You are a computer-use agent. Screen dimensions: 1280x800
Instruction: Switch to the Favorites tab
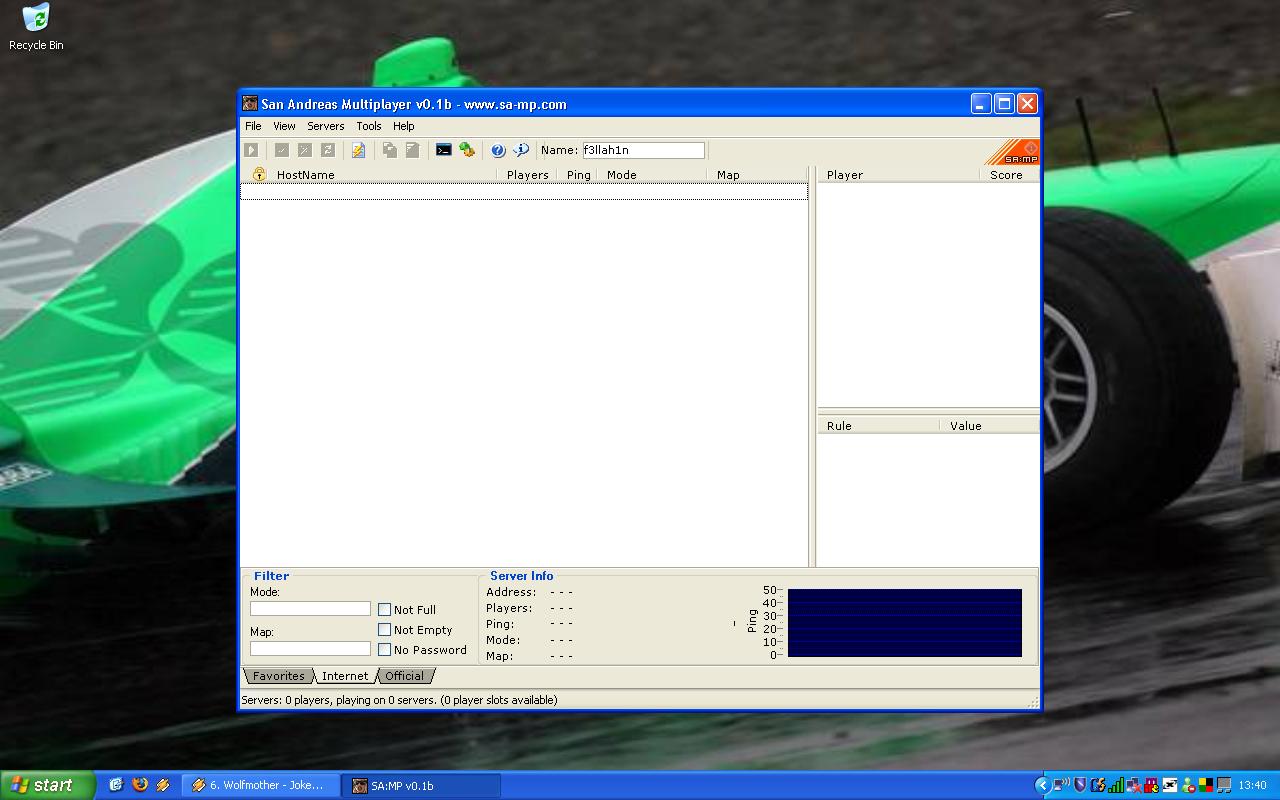click(278, 676)
